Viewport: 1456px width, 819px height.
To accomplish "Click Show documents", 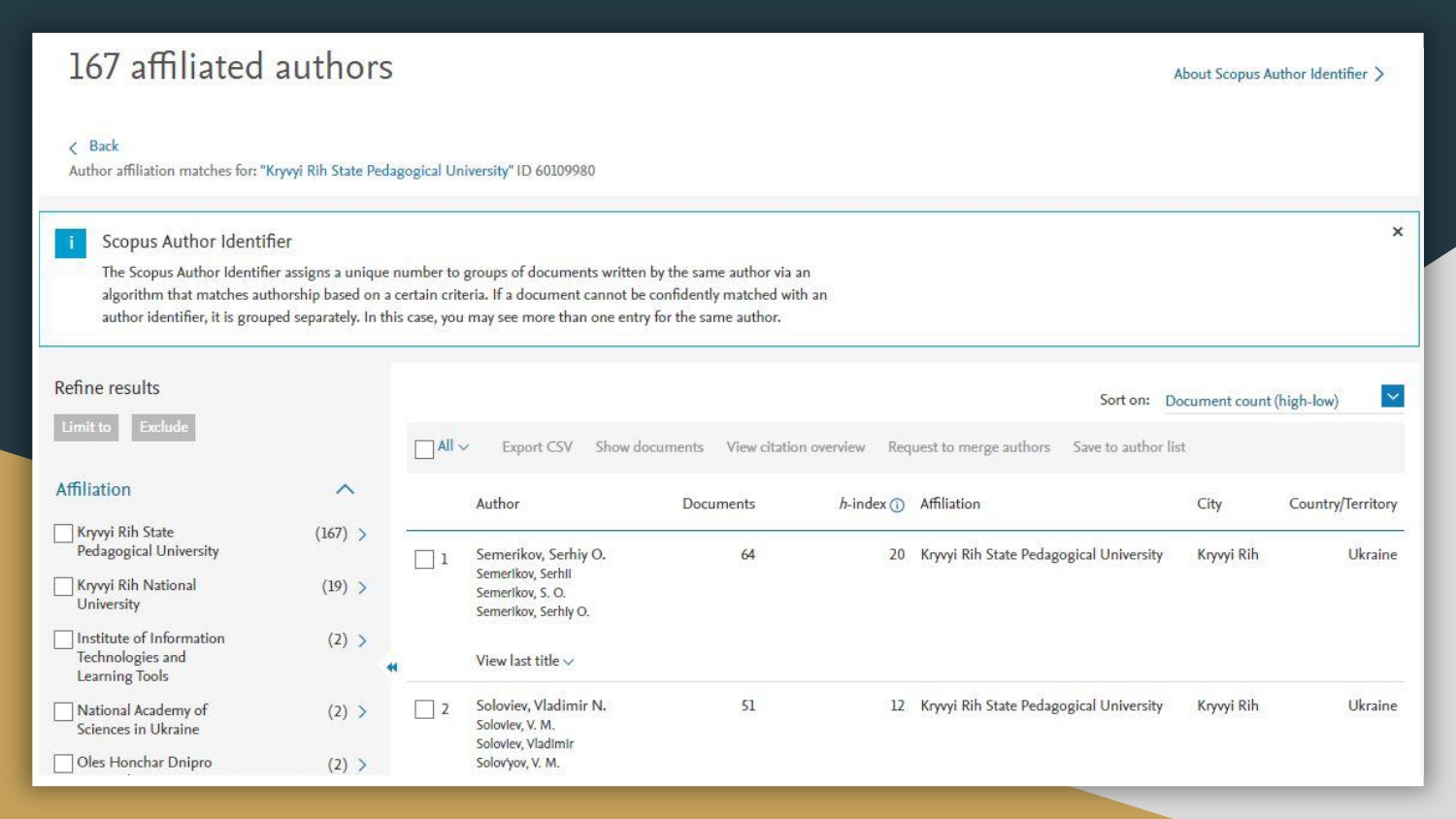I will [x=649, y=447].
